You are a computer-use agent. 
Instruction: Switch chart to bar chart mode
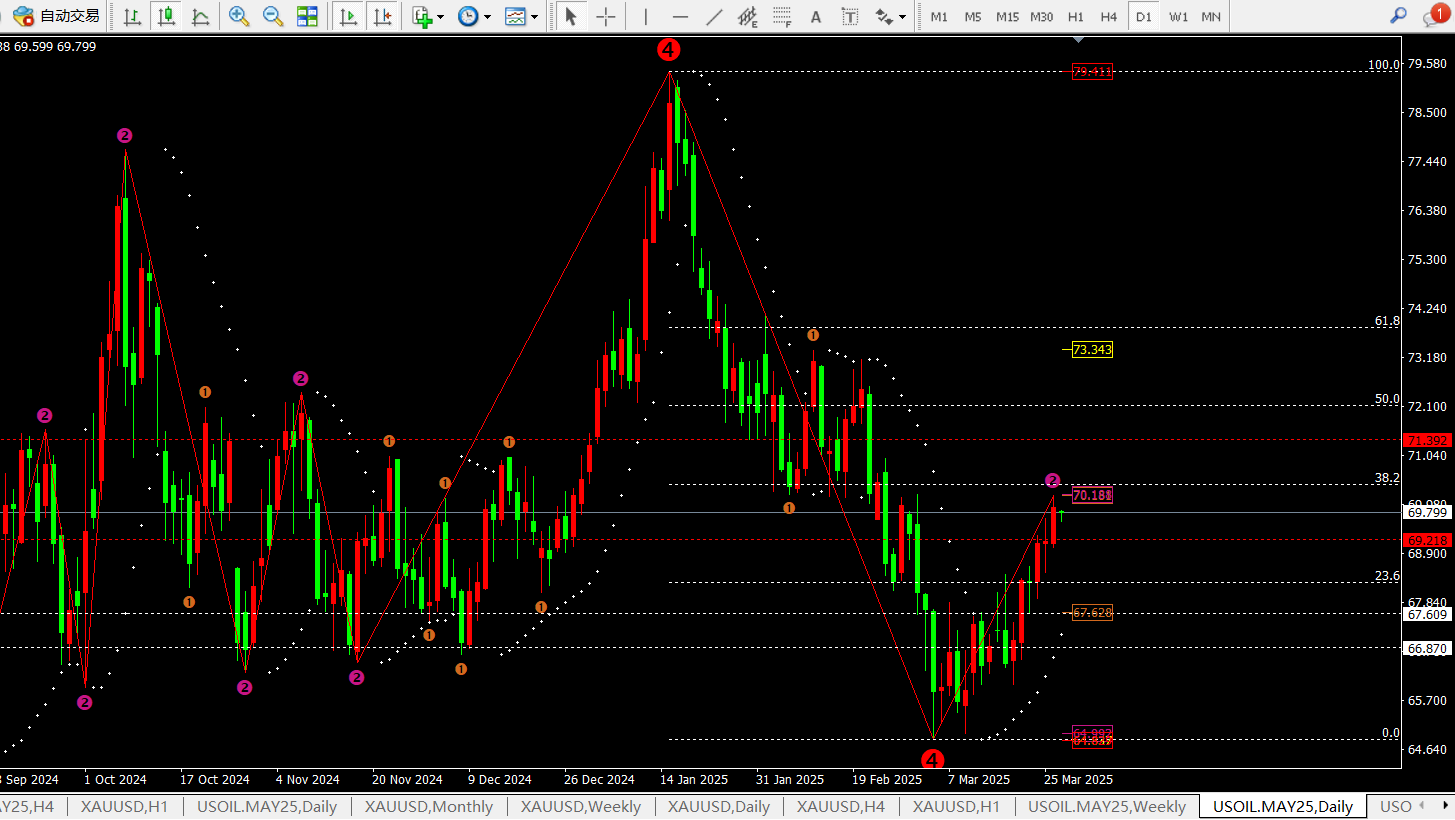point(131,16)
